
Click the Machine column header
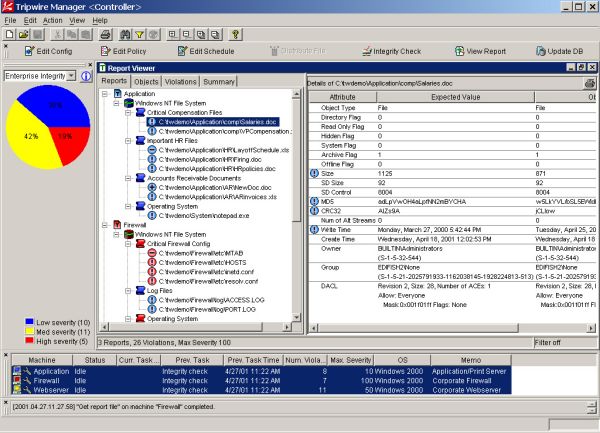click(42, 360)
